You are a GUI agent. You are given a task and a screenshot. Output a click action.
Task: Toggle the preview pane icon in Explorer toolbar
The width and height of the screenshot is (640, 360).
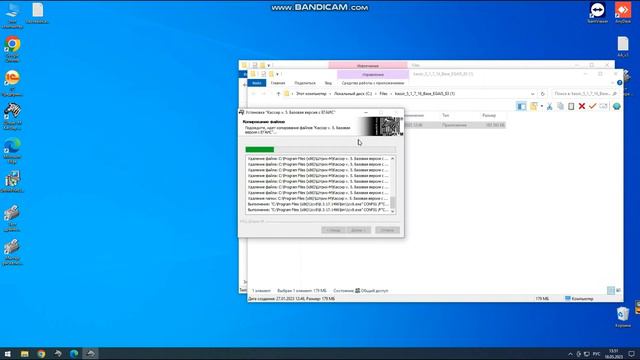click(x=521, y=107)
